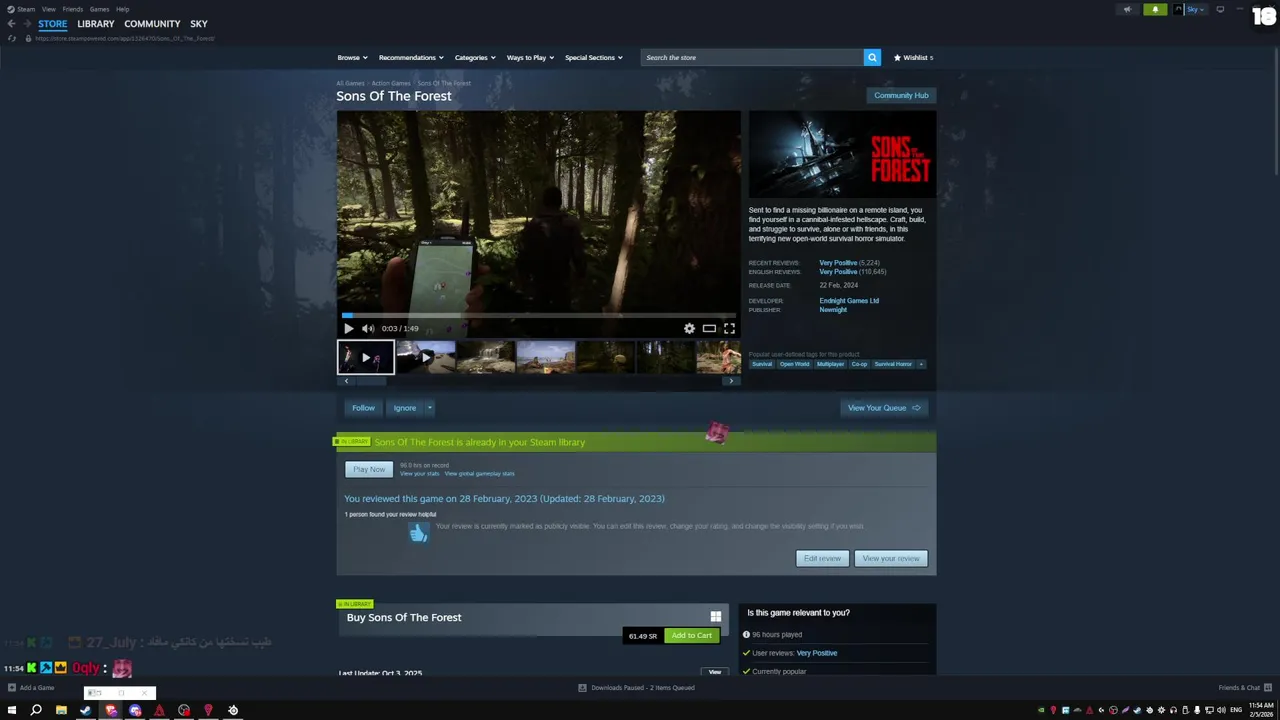Expand the Special Sections dropdown
This screenshot has height=720, width=1280.
[594, 57]
